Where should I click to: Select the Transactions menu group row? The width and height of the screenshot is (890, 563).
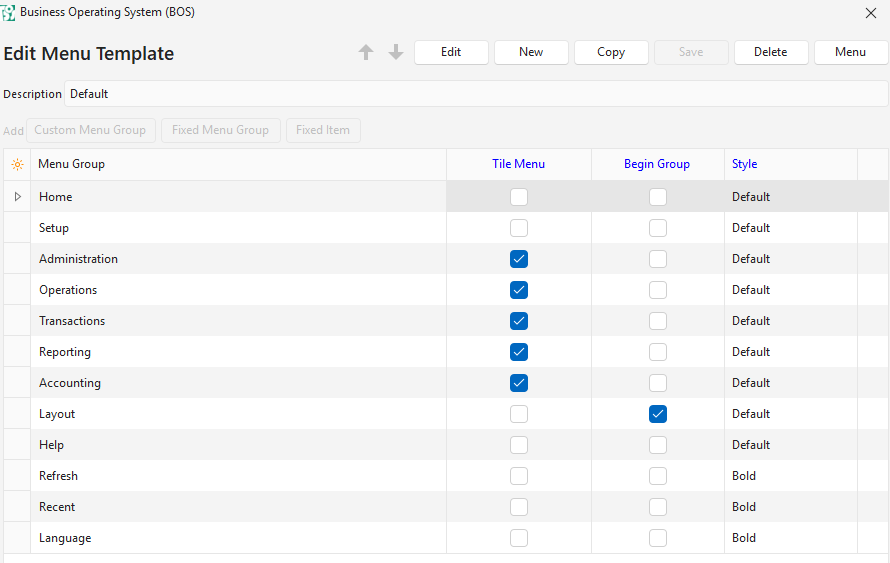72,321
